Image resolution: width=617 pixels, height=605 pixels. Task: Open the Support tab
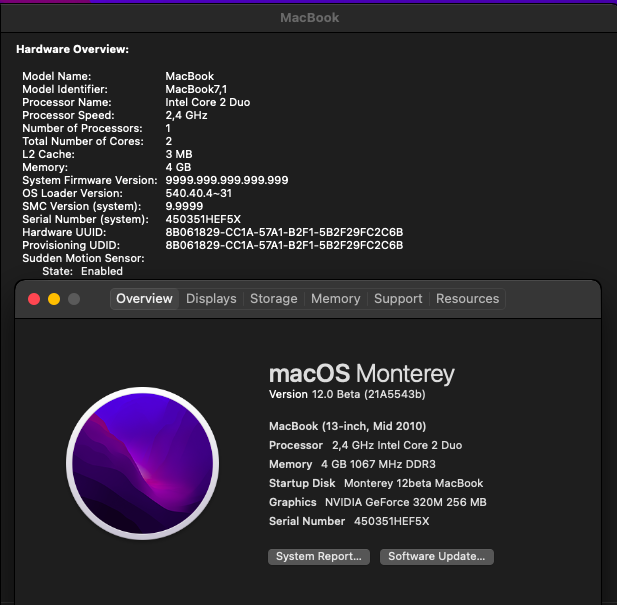pyautogui.click(x=398, y=299)
